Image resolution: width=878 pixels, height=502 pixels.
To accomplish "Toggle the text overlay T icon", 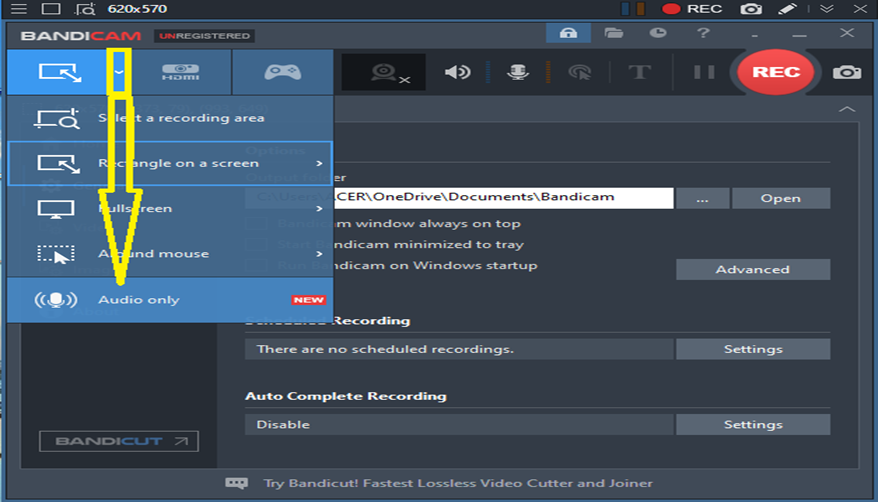I will (639, 72).
